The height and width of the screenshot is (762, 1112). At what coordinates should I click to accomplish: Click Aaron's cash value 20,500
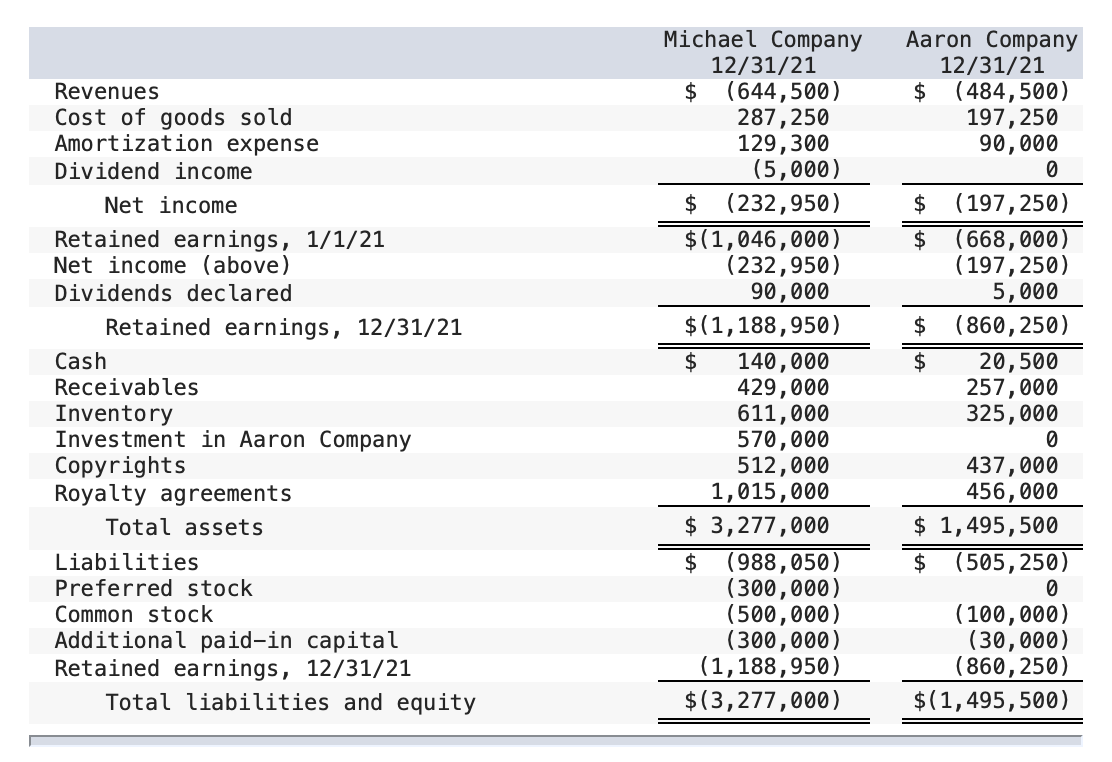pyautogui.click(x=1018, y=362)
